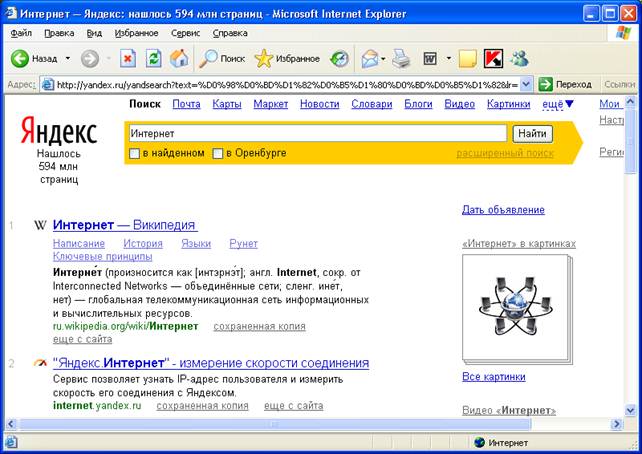Open the Блоги link
The height and width of the screenshot is (454, 642).
point(418,104)
